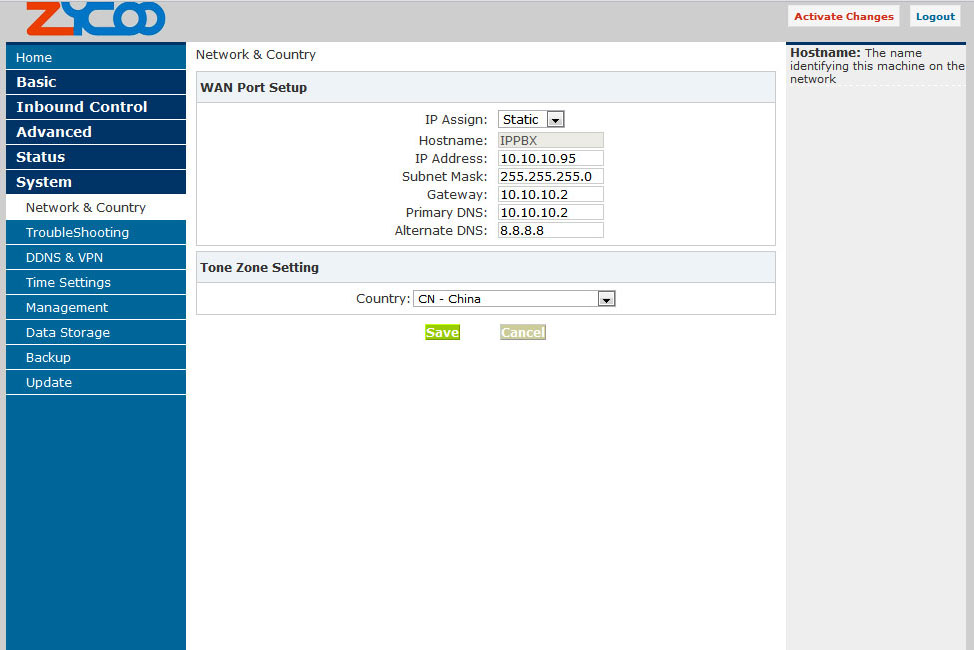The image size is (974, 650).
Task: Click the IP Address input field
Action: pos(550,159)
